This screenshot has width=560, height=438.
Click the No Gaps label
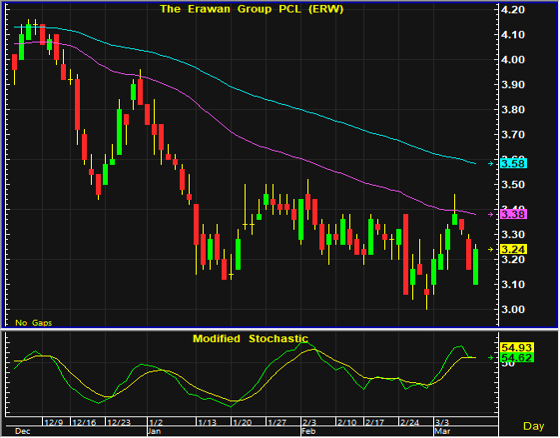(x=34, y=323)
